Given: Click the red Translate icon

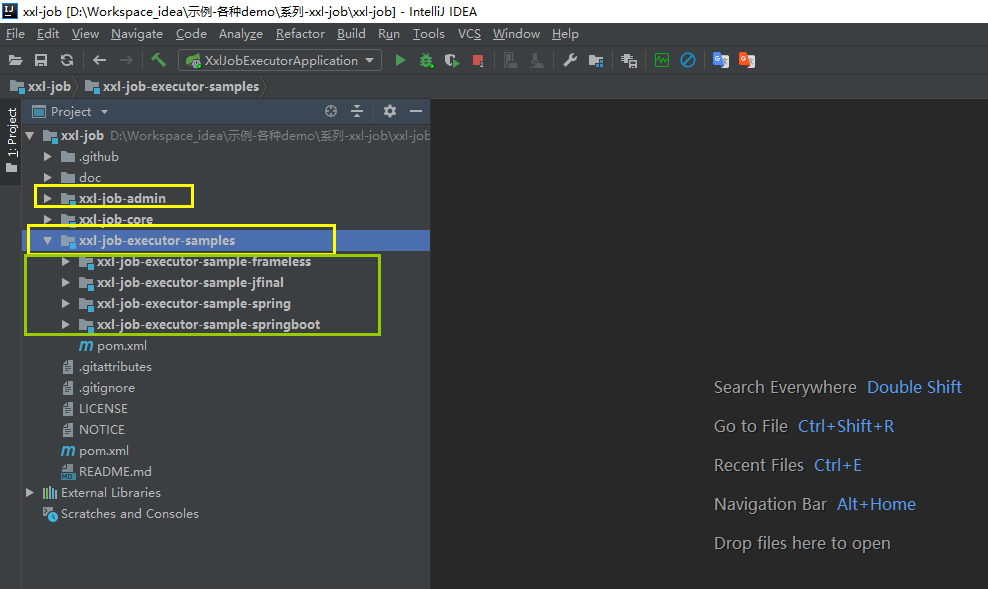Looking at the screenshot, I should click(747, 60).
